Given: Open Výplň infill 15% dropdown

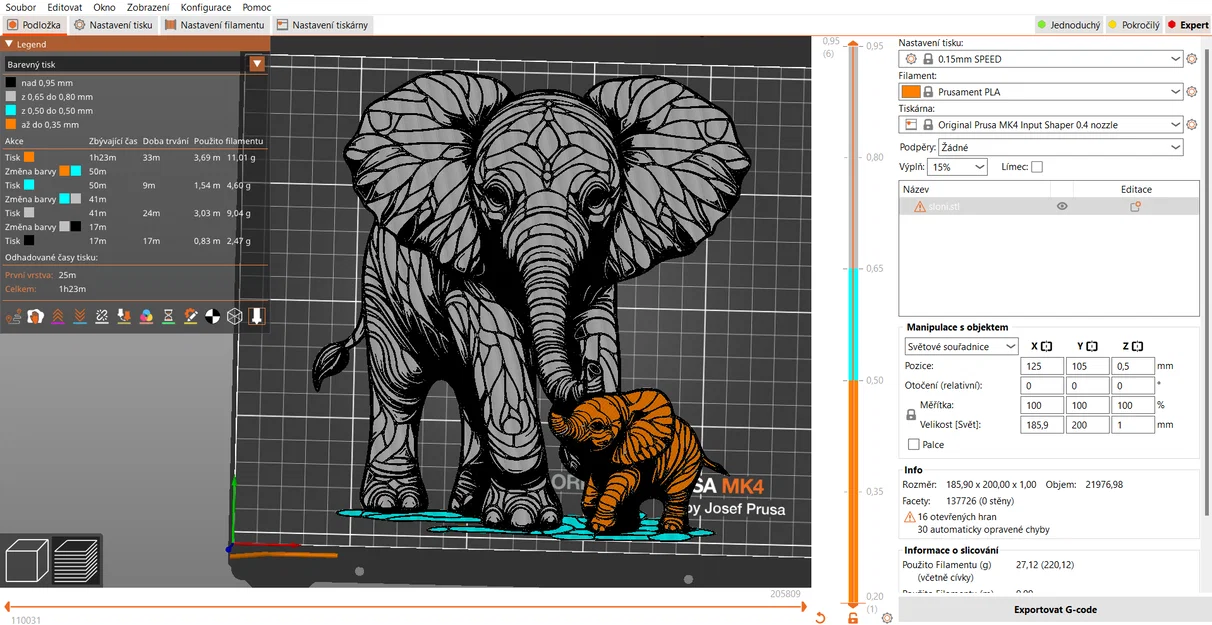Looking at the screenshot, I should pos(958,167).
